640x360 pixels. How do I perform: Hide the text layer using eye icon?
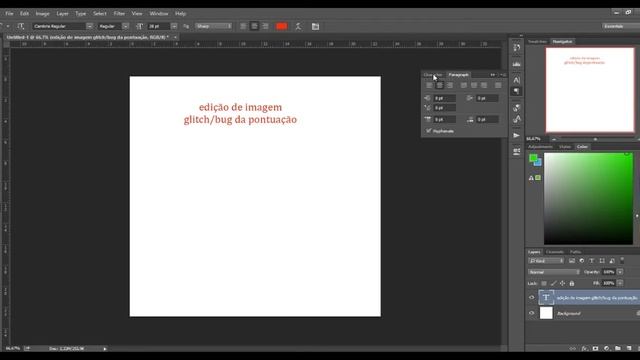[531, 298]
